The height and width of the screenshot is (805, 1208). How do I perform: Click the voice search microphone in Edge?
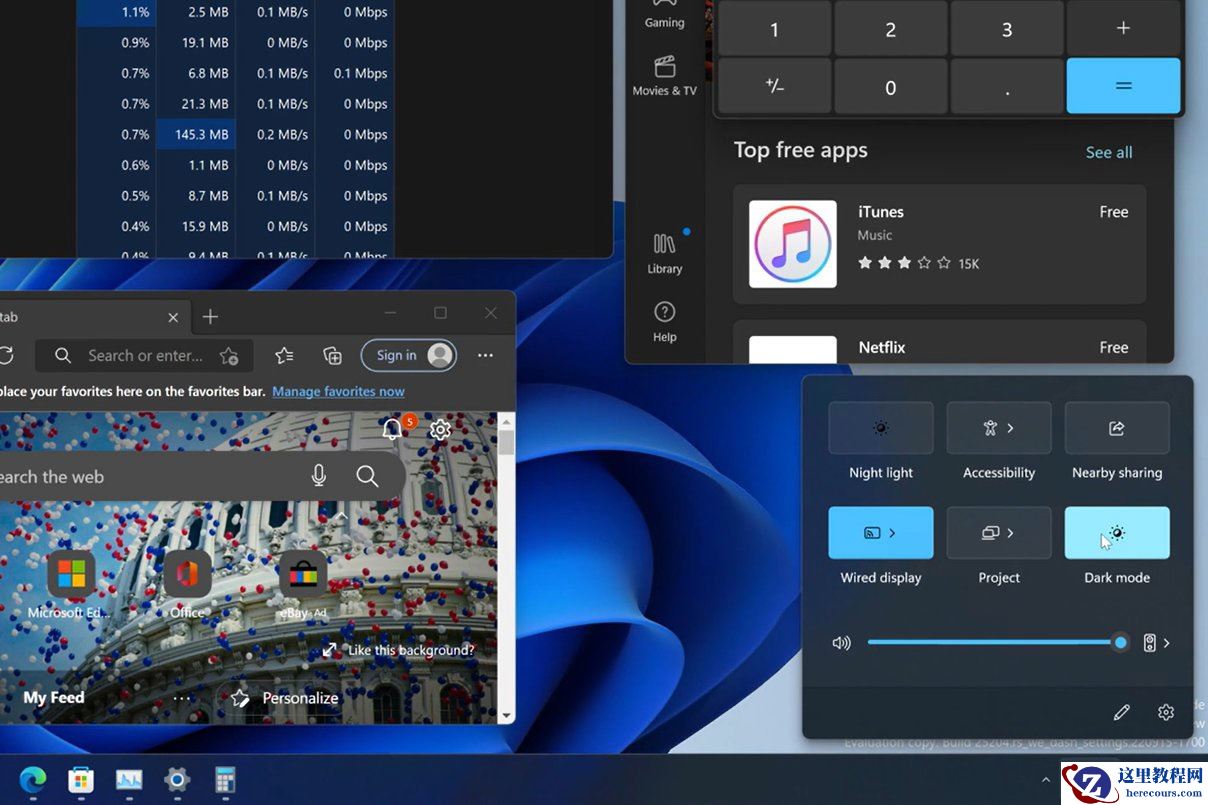tap(318, 475)
